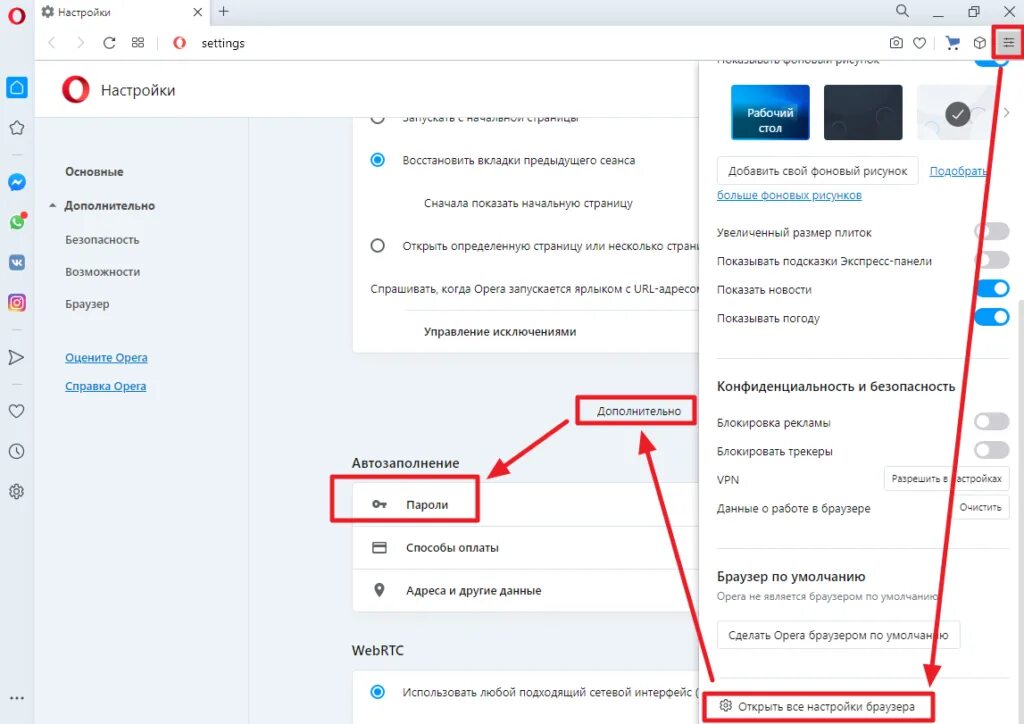Open the 'Пароли' autofill entry
The image size is (1024, 724).
click(x=526, y=504)
